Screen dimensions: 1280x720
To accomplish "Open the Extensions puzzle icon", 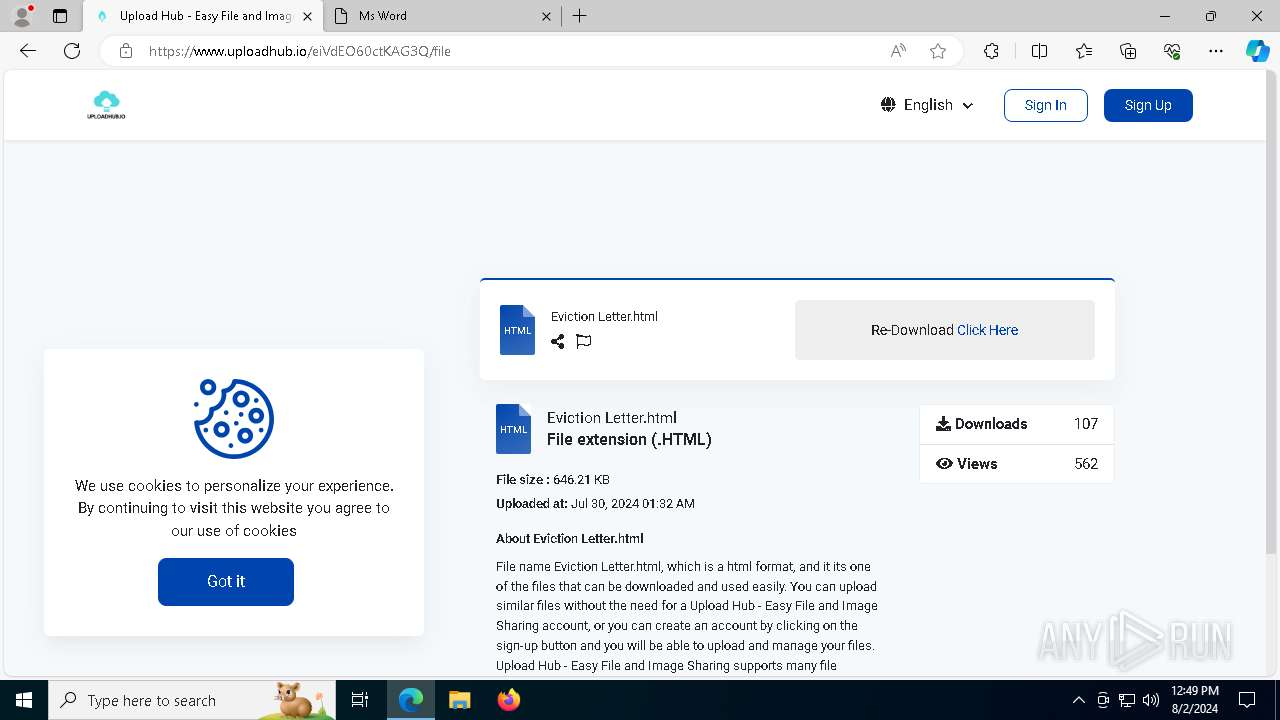I will tap(991, 51).
